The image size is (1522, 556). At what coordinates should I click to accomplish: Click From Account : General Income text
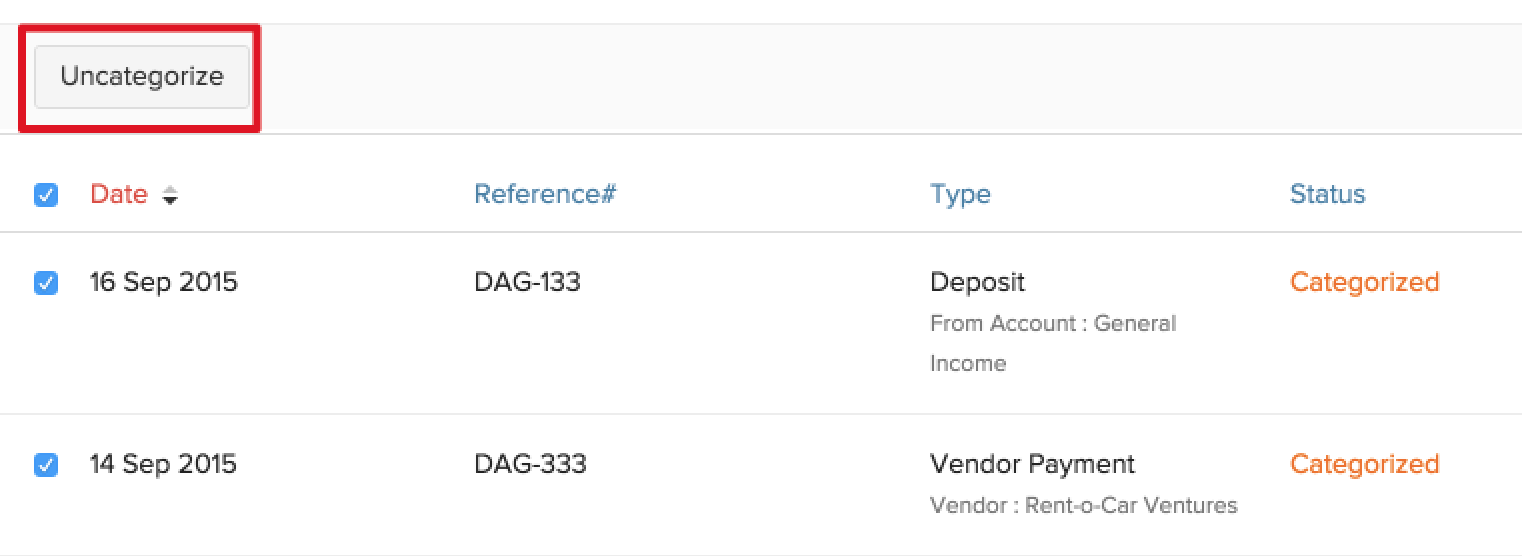(x=1052, y=324)
